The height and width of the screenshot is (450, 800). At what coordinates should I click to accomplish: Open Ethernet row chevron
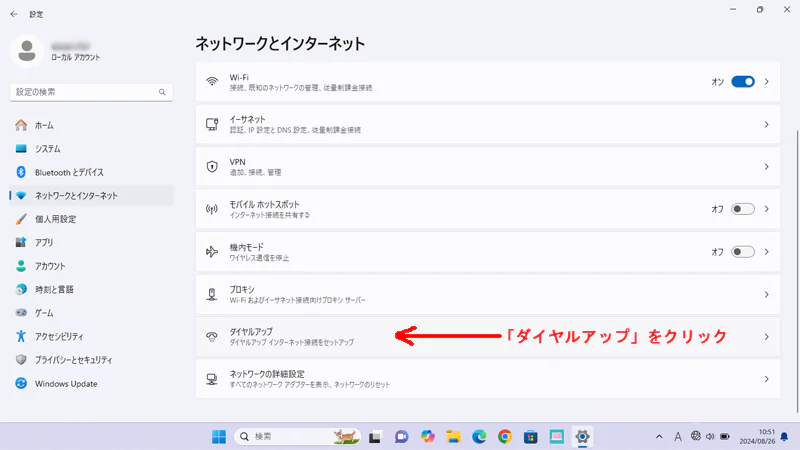pyautogui.click(x=766, y=124)
